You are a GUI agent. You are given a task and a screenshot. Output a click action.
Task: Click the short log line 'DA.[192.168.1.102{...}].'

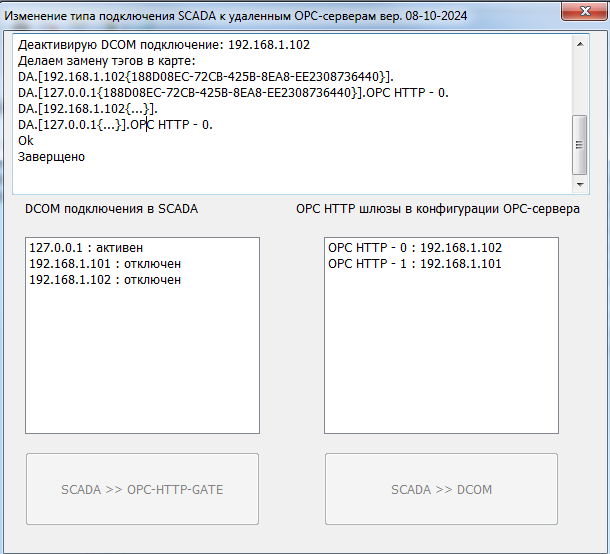(x=88, y=109)
